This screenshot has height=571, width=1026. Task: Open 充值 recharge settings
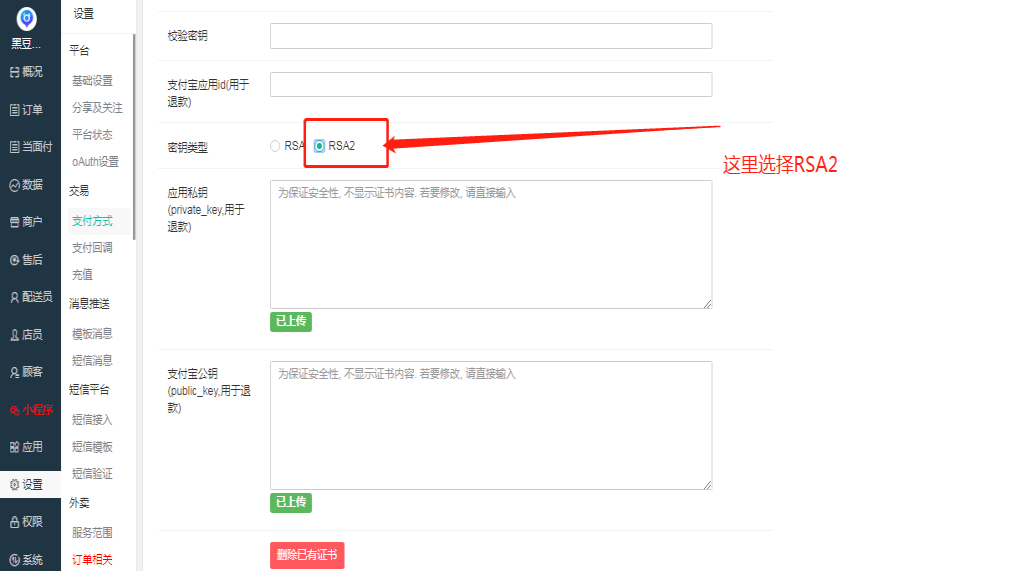[82, 275]
